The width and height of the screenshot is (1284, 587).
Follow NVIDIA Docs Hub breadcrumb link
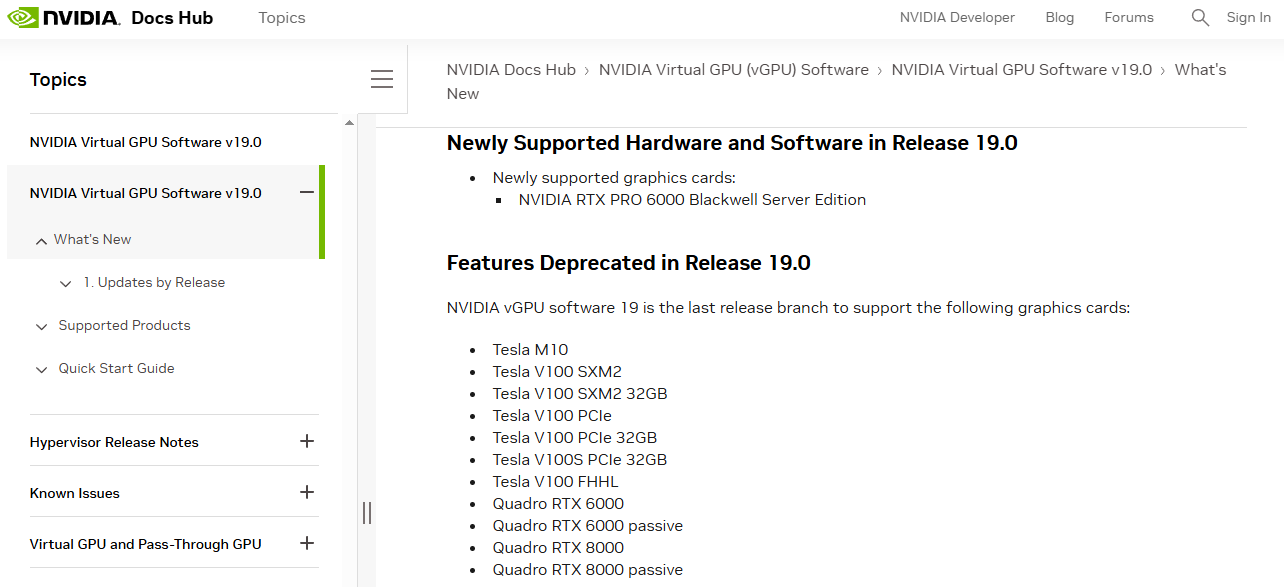[511, 70]
